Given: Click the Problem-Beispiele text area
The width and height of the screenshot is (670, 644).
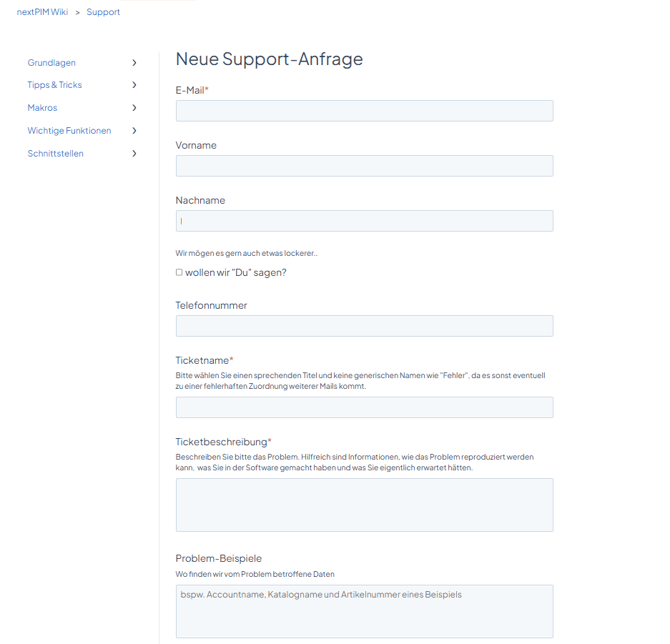Looking at the screenshot, I should click(x=364, y=611).
